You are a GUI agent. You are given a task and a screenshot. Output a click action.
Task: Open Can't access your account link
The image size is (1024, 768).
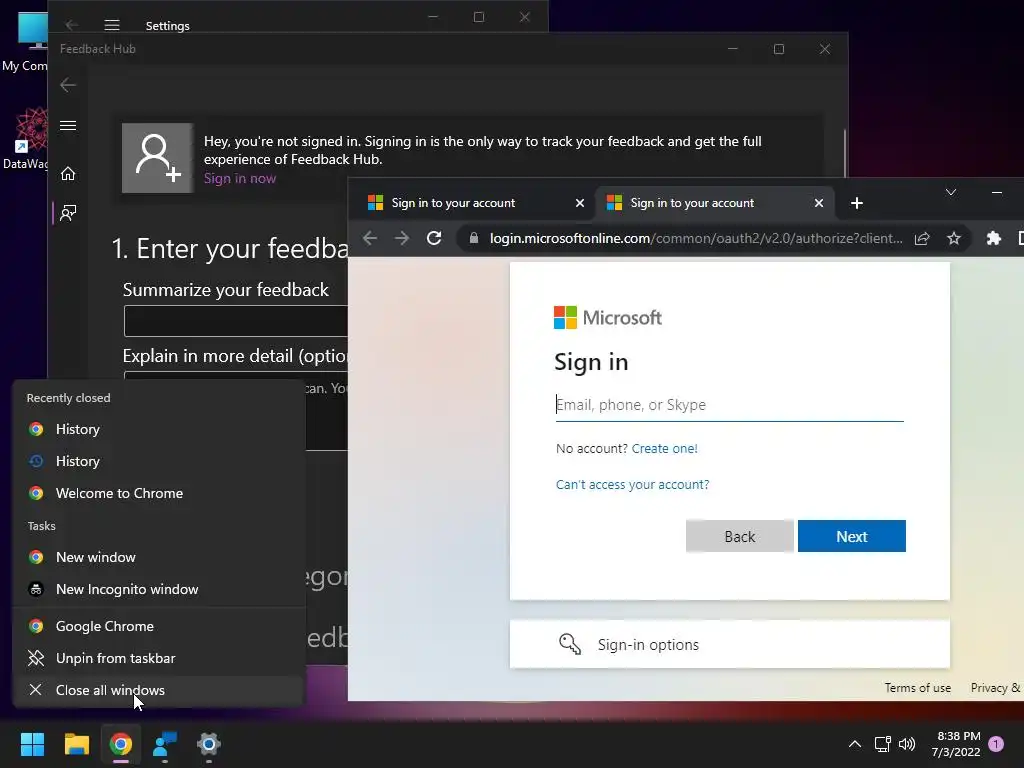632,485
